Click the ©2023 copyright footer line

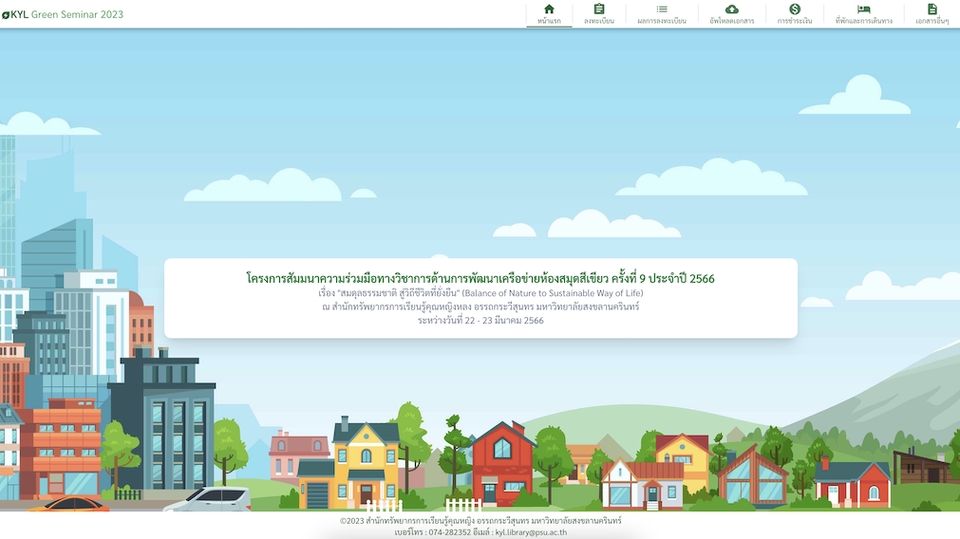[481, 521]
